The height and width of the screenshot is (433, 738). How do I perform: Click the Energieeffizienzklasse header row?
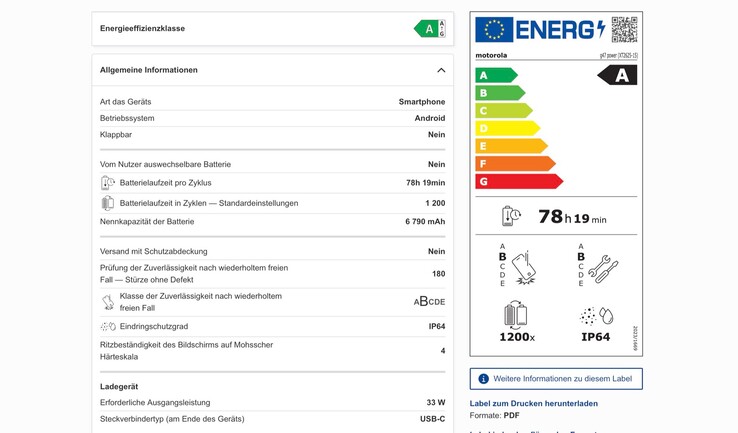click(x=273, y=29)
